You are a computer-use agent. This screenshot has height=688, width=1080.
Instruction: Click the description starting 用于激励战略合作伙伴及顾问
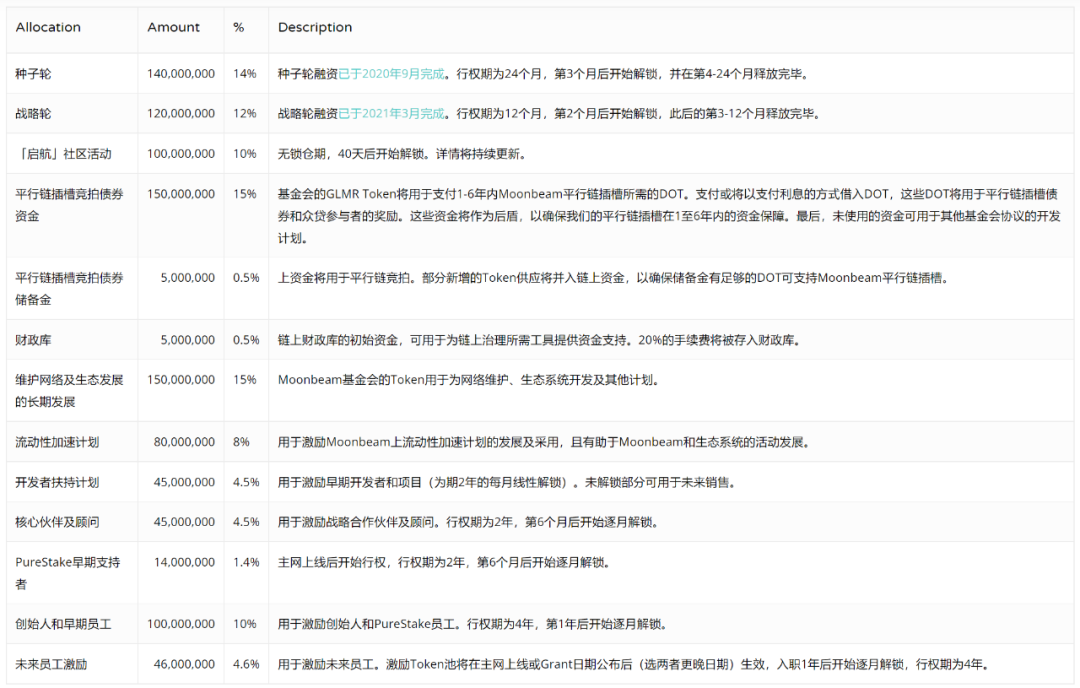point(468,522)
